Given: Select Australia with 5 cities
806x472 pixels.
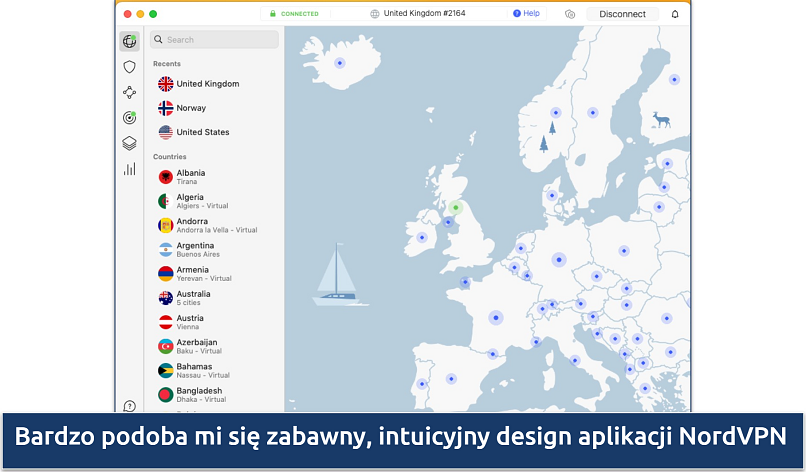Looking at the screenshot, I should [193, 298].
